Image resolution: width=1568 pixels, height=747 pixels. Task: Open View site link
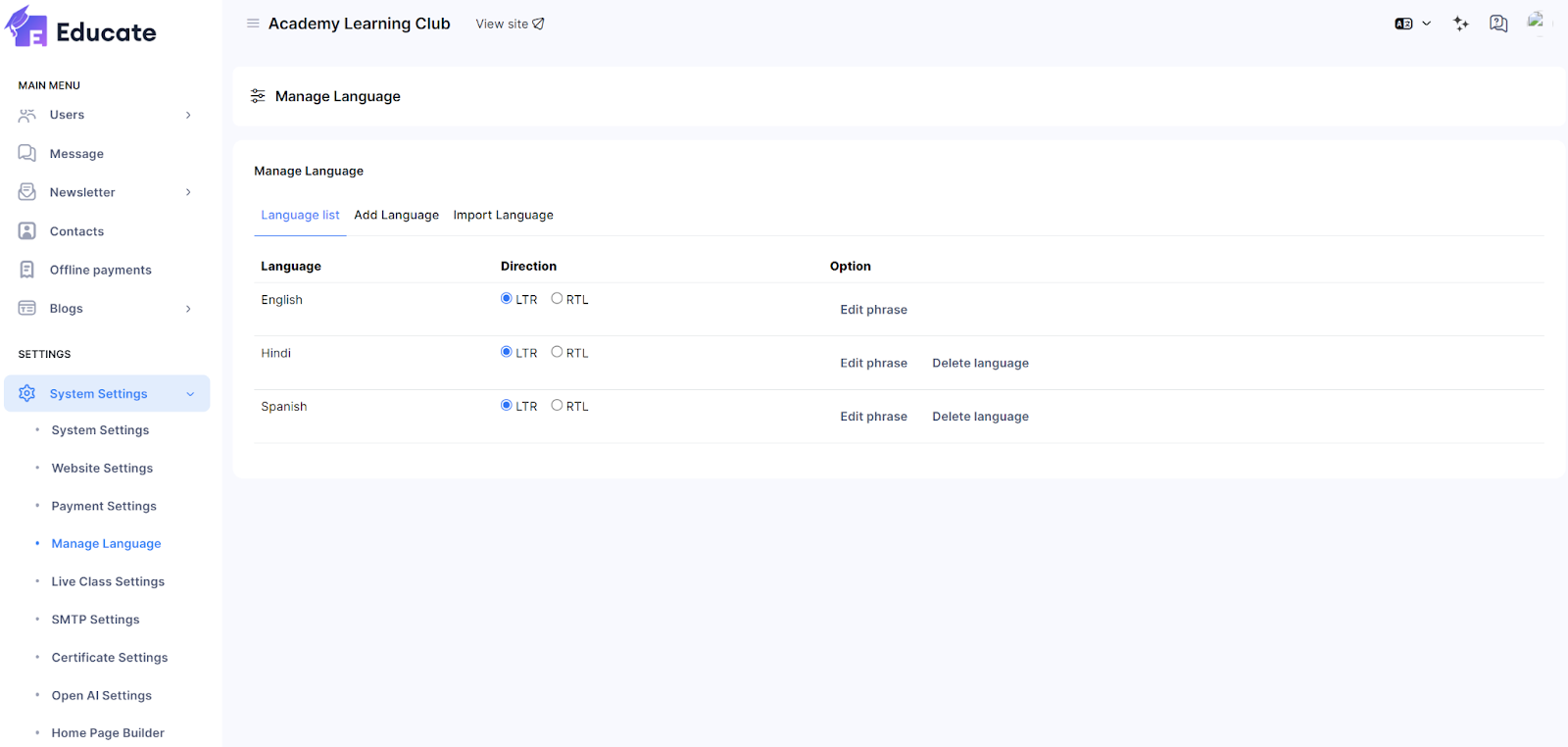510,24
